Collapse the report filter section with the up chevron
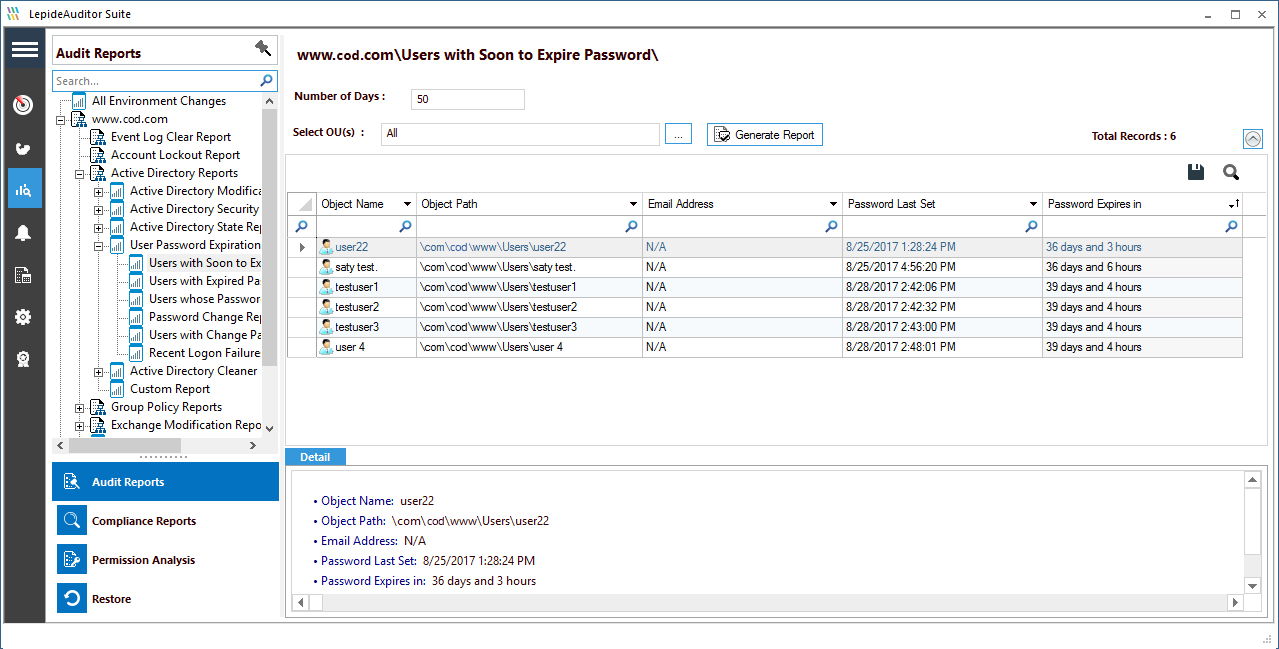This screenshot has height=649, width=1279. click(1252, 139)
